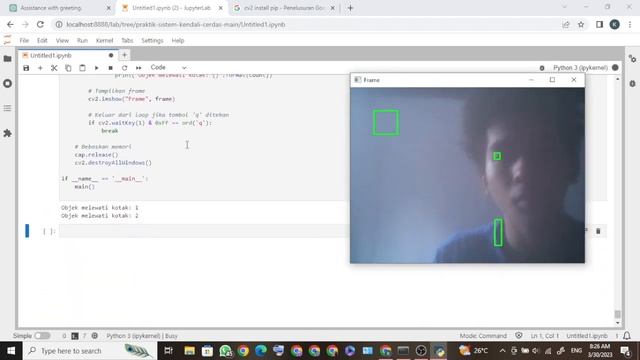640x360 pixels.
Task: Open Chrome three-dot menu
Action: coord(630,24)
